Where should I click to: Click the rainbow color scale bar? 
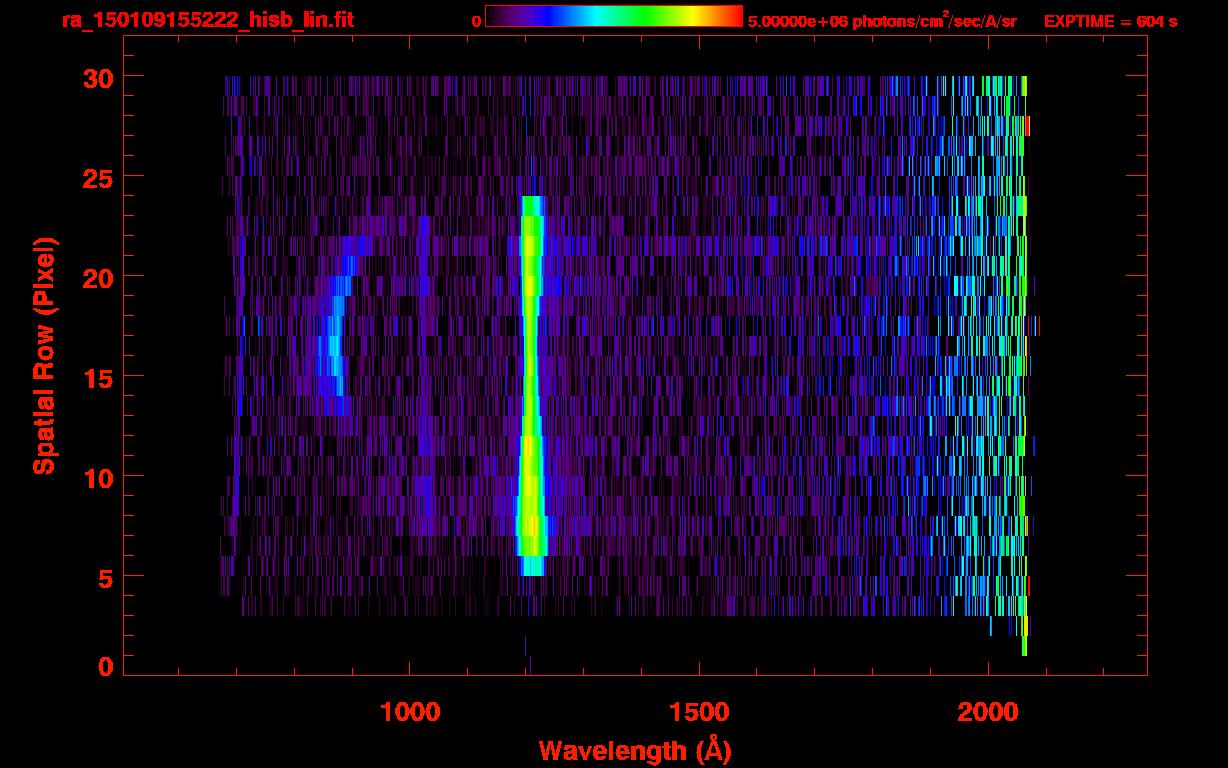613,16
